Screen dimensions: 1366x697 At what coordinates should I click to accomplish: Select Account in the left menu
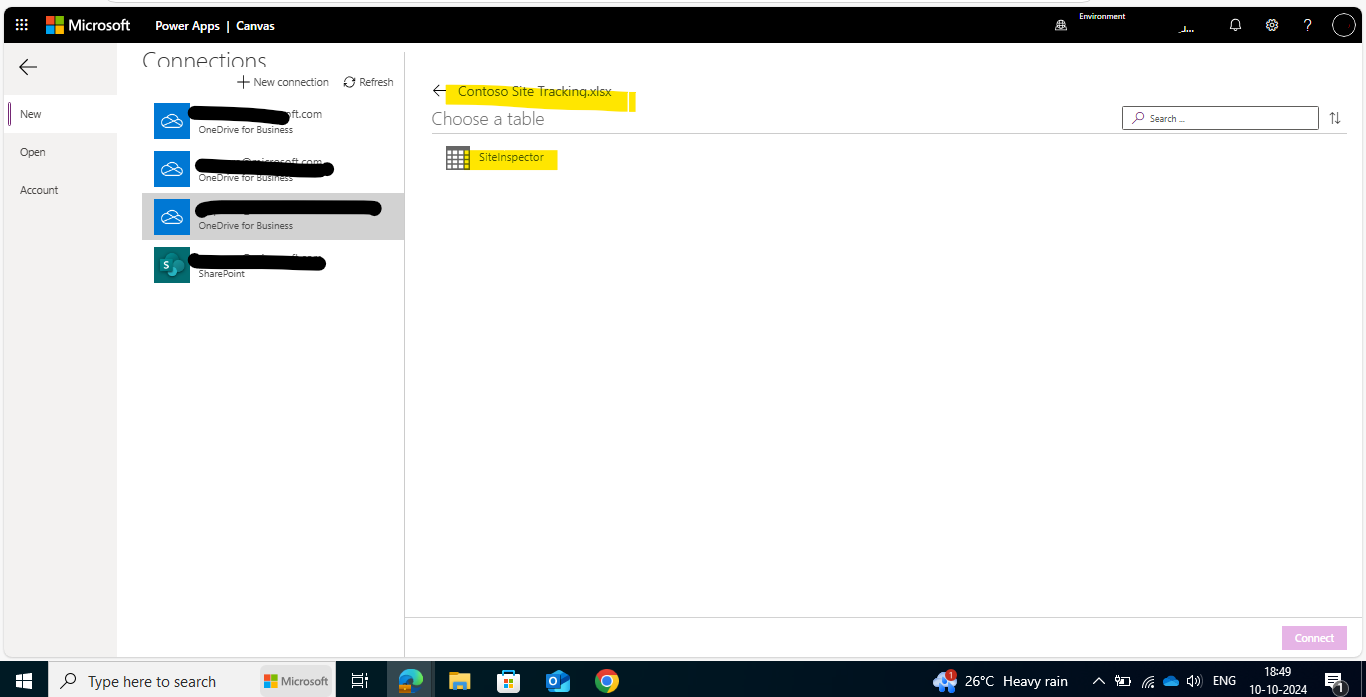pos(61,190)
